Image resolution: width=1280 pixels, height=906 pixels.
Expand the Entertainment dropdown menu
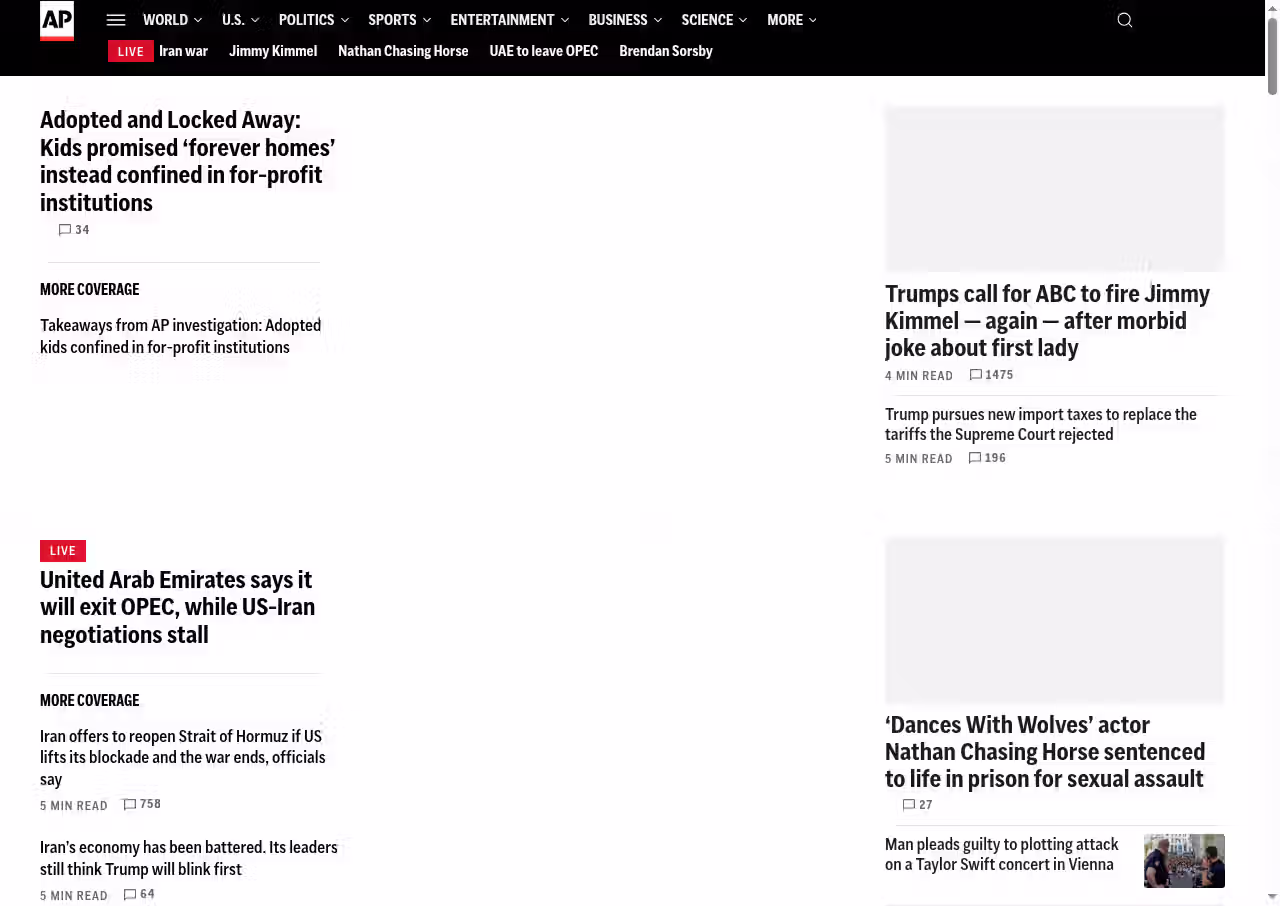pos(509,20)
